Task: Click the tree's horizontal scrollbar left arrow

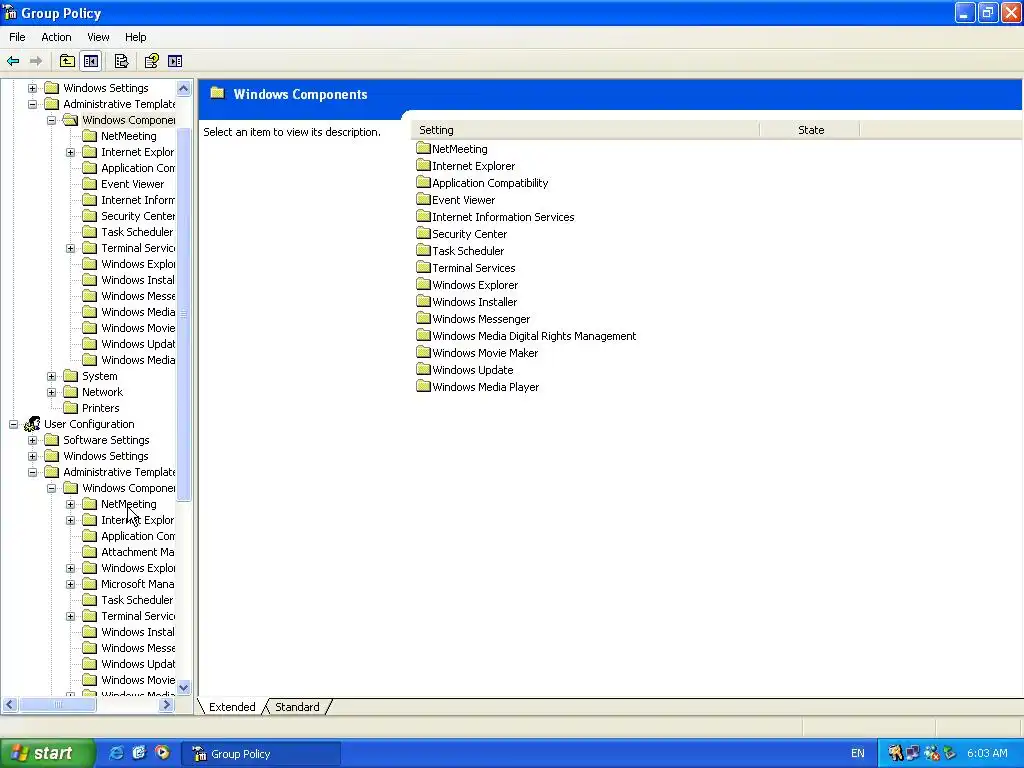Action: 10,705
